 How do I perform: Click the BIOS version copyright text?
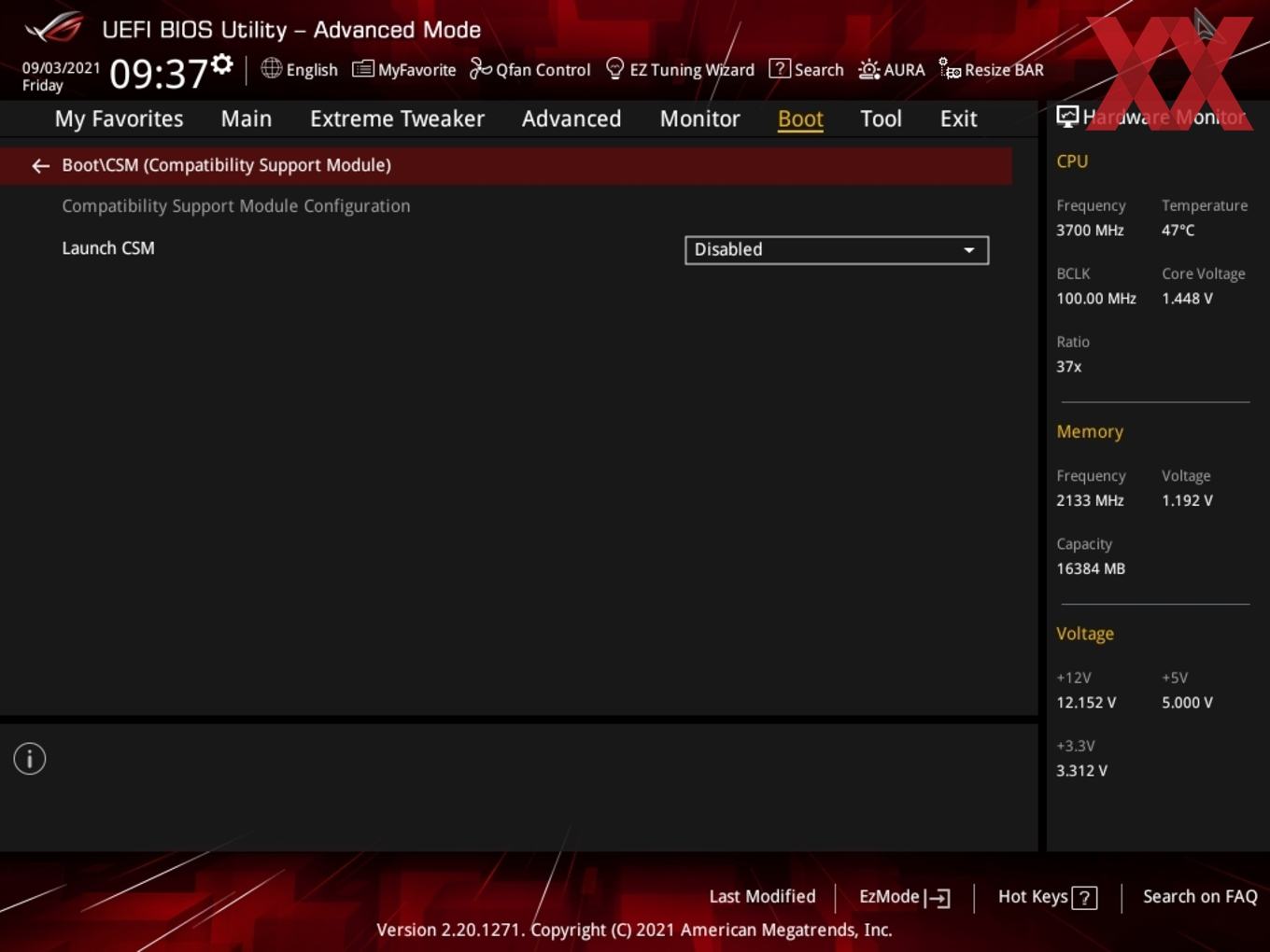click(634, 931)
